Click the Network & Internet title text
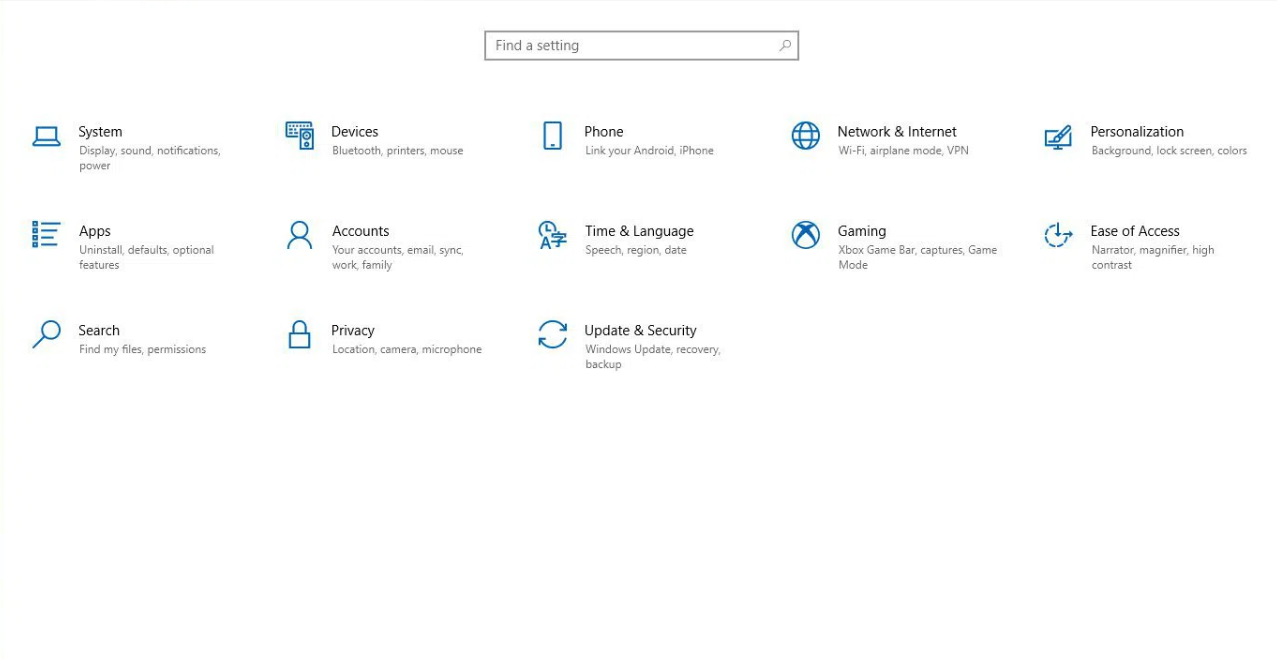The width and height of the screenshot is (1277, 659). coord(896,131)
